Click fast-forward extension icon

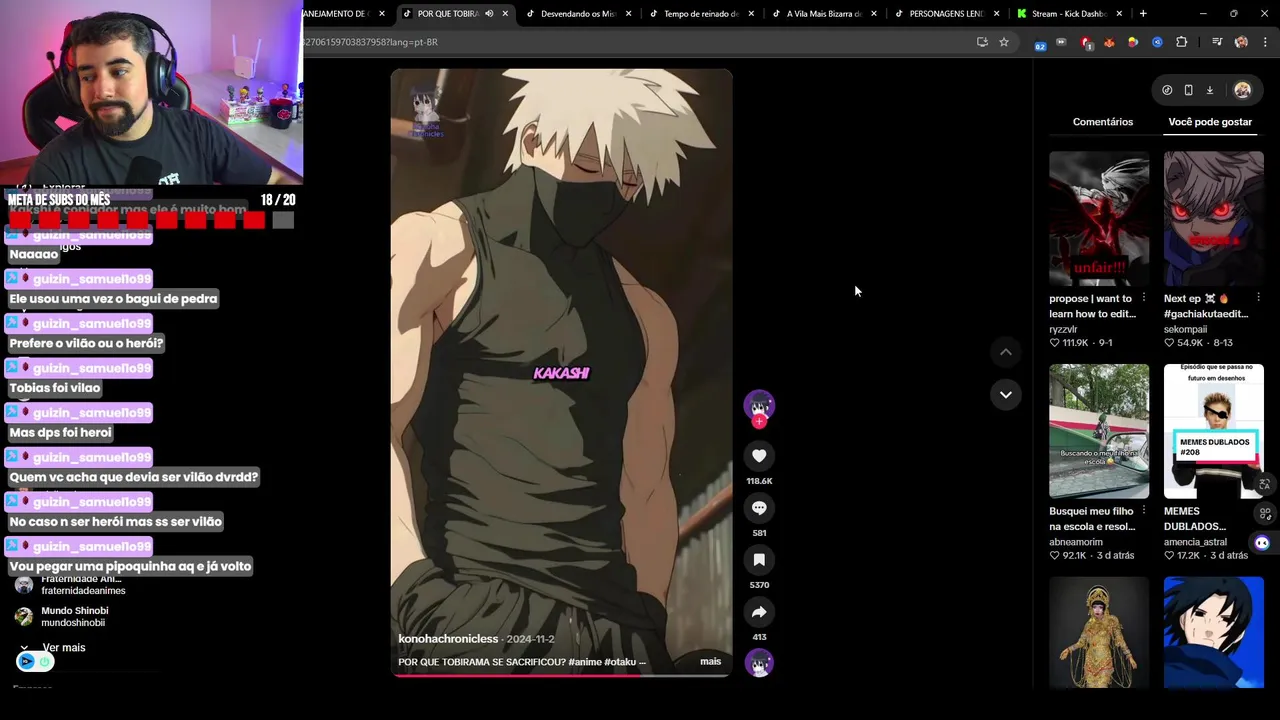pyautogui.click(x=1061, y=42)
